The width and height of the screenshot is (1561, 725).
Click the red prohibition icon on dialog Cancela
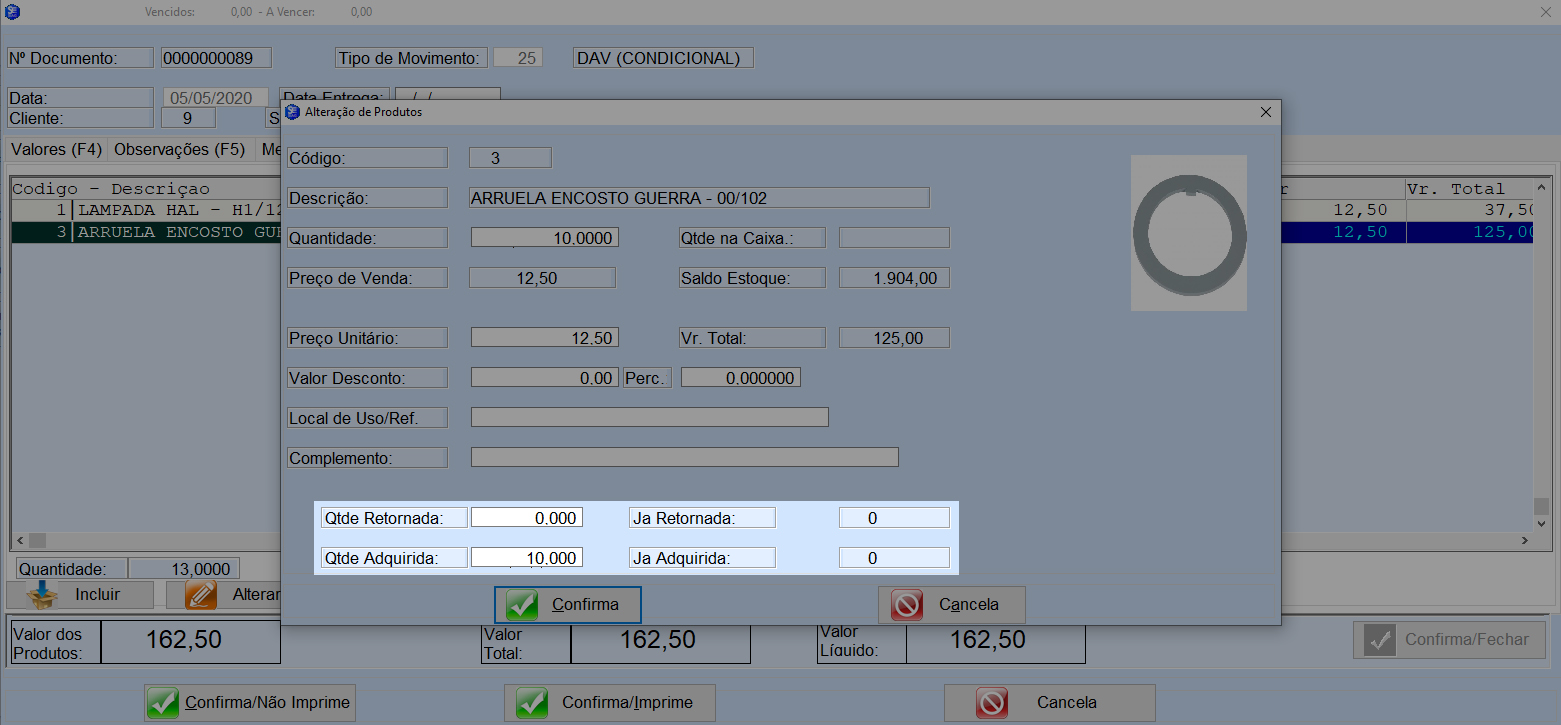point(907,605)
